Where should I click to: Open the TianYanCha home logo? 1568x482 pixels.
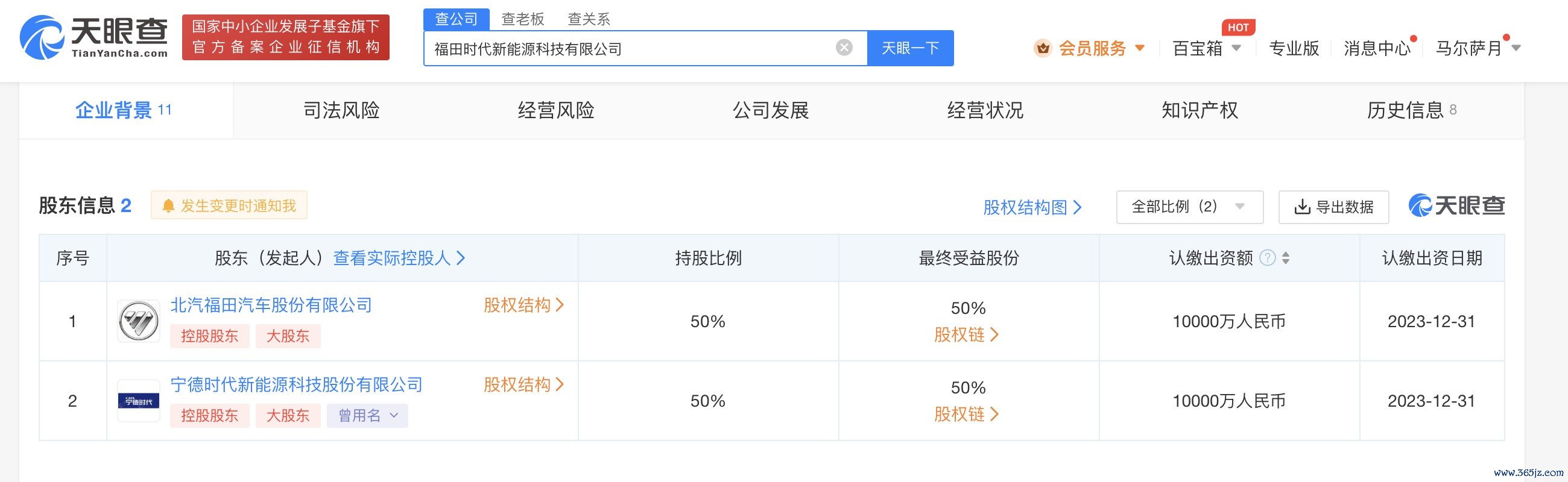(93, 38)
